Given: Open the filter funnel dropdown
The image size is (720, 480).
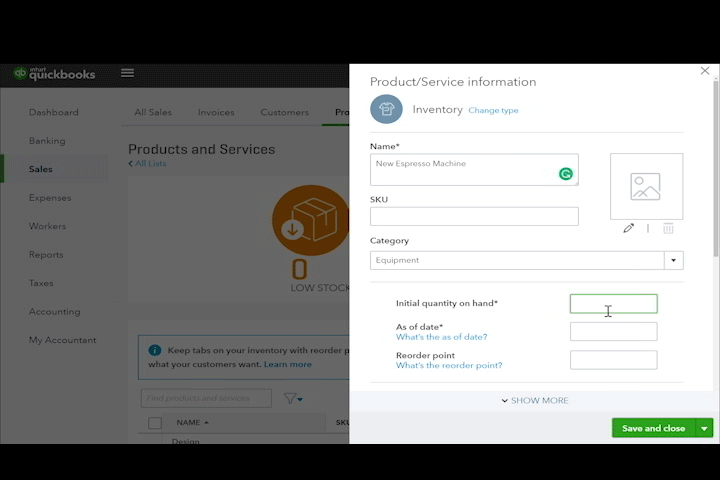Looking at the screenshot, I should tap(293, 398).
